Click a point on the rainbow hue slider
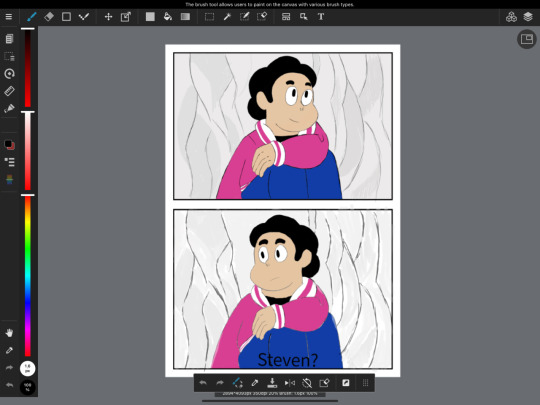The height and width of the screenshot is (405, 540). tap(28, 276)
